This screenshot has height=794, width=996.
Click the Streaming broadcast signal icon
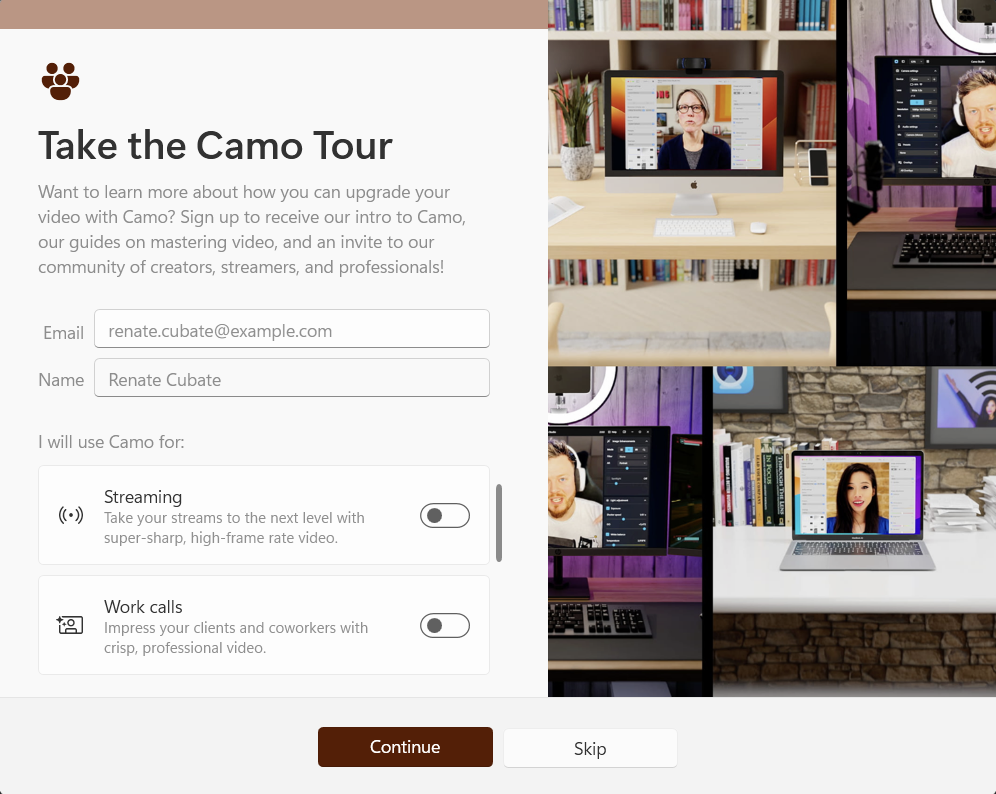[71, 515]
